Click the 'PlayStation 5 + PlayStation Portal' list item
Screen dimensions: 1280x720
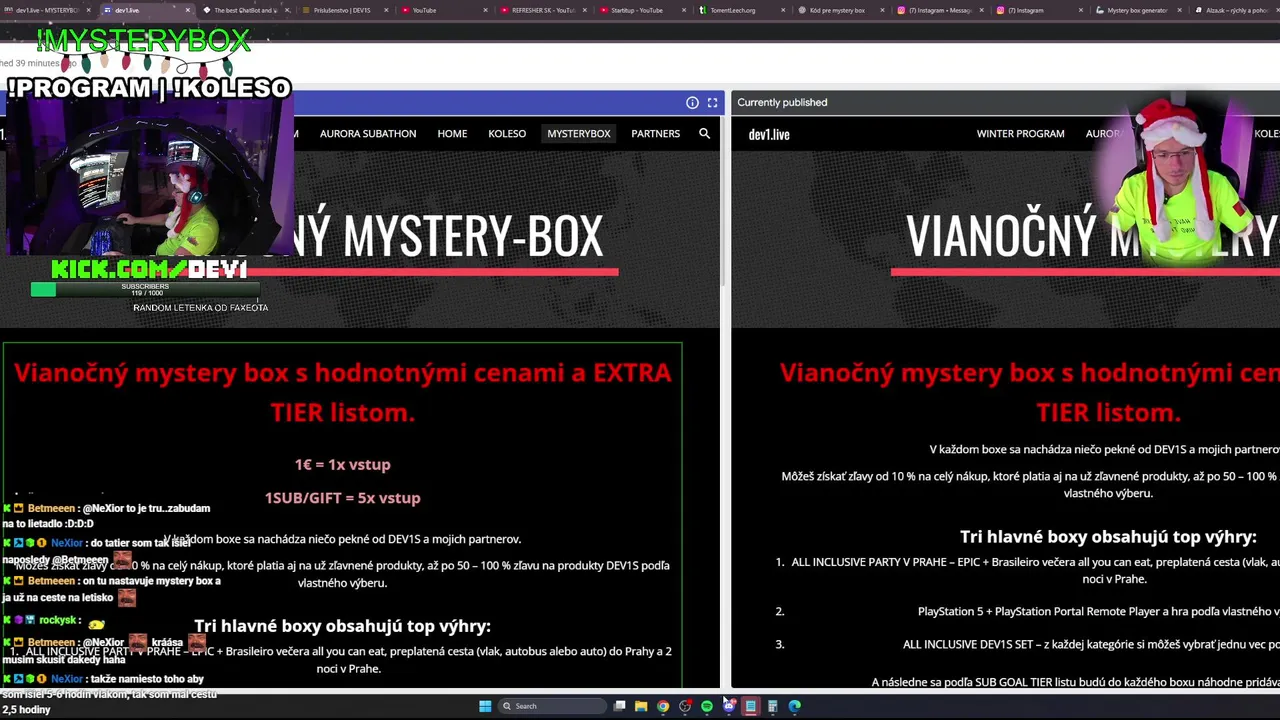coord(1098,611)
